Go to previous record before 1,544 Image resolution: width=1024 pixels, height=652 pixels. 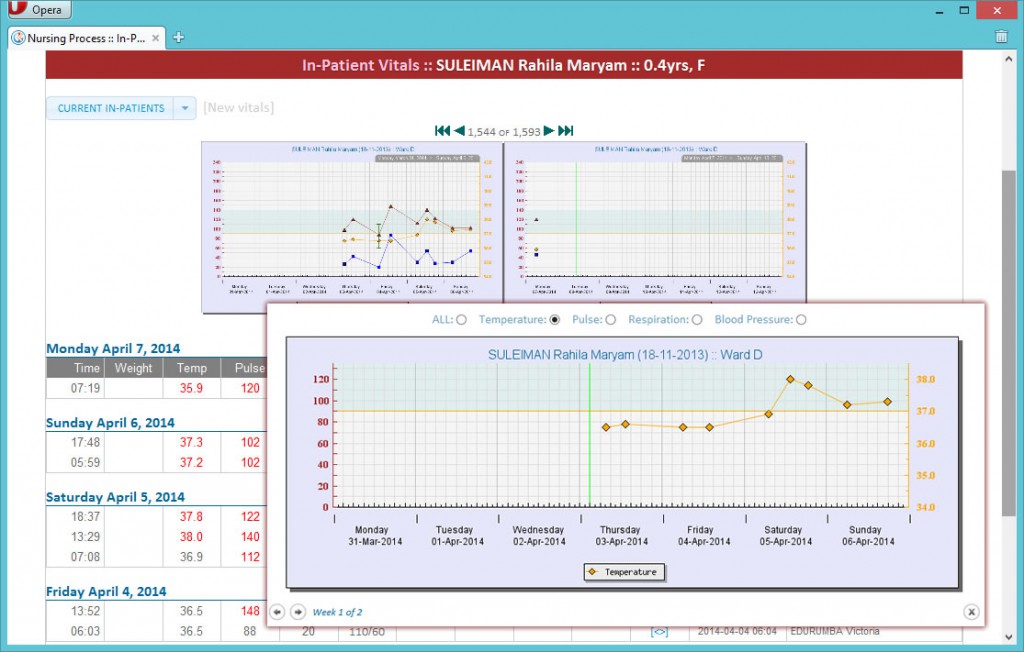click(459, 130)
